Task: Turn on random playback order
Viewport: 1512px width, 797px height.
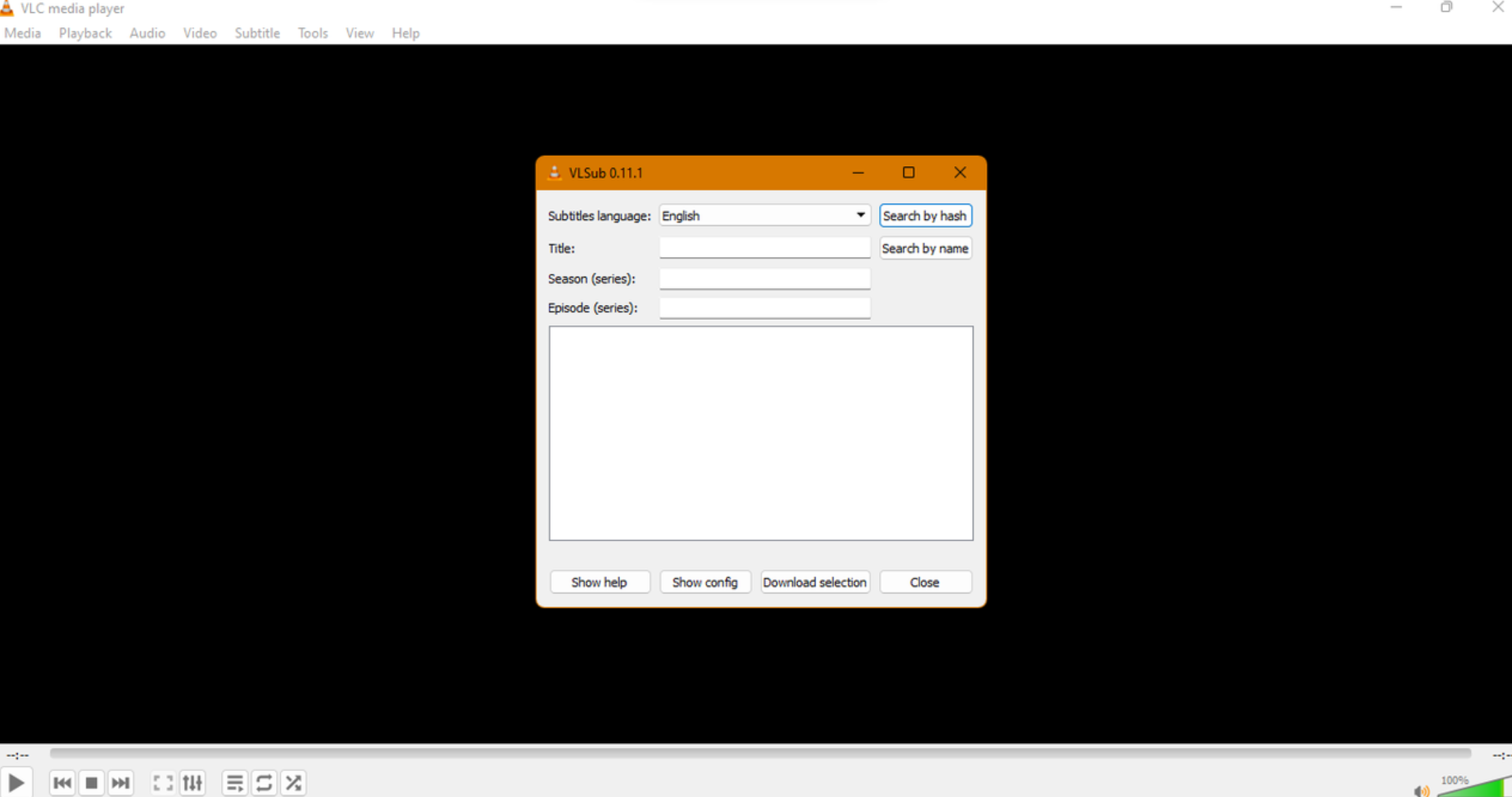Action: pyautogui.click(x=294, y=783)
